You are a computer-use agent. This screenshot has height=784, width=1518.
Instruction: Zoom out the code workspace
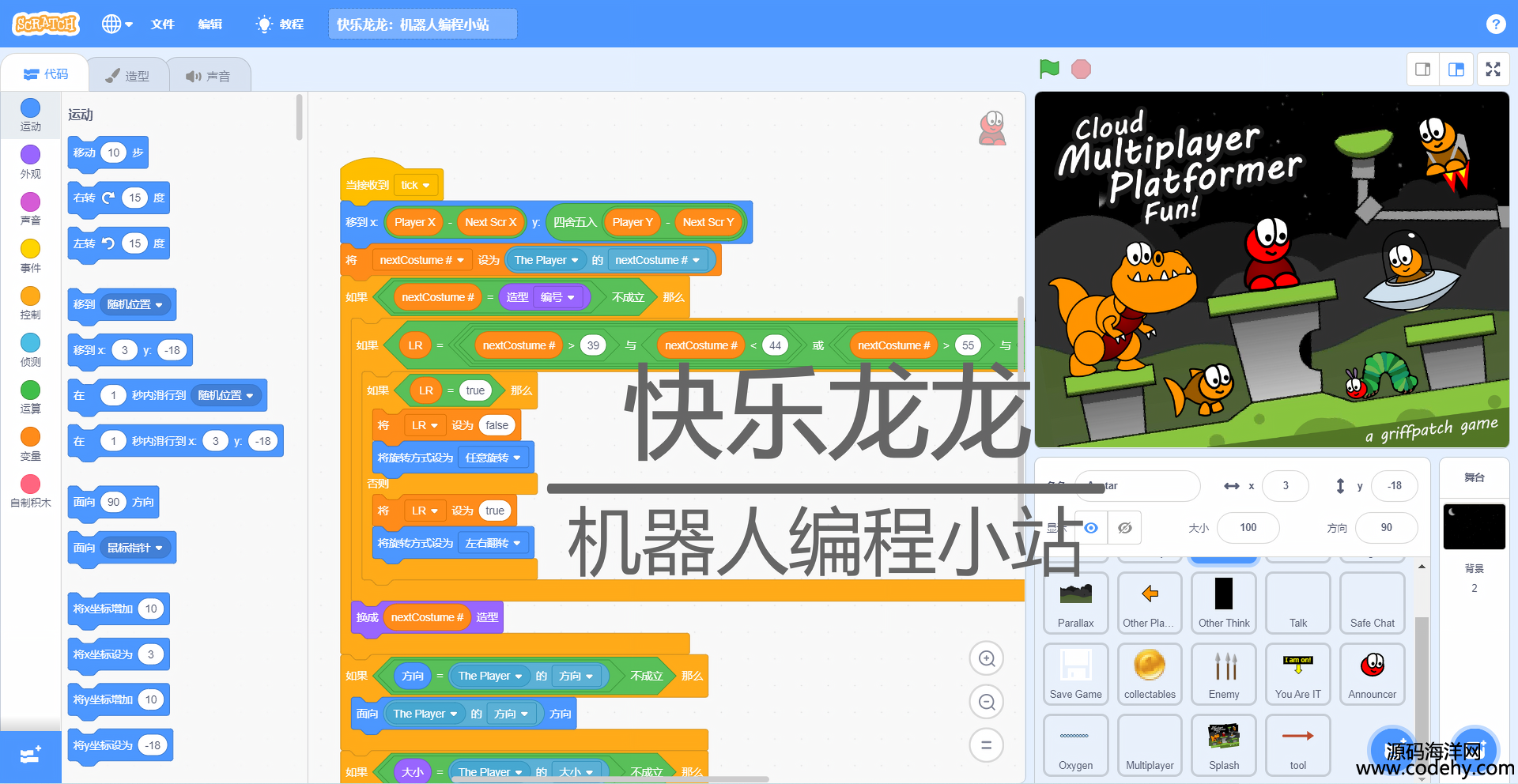pyautogui.click(x=987, y=702)
